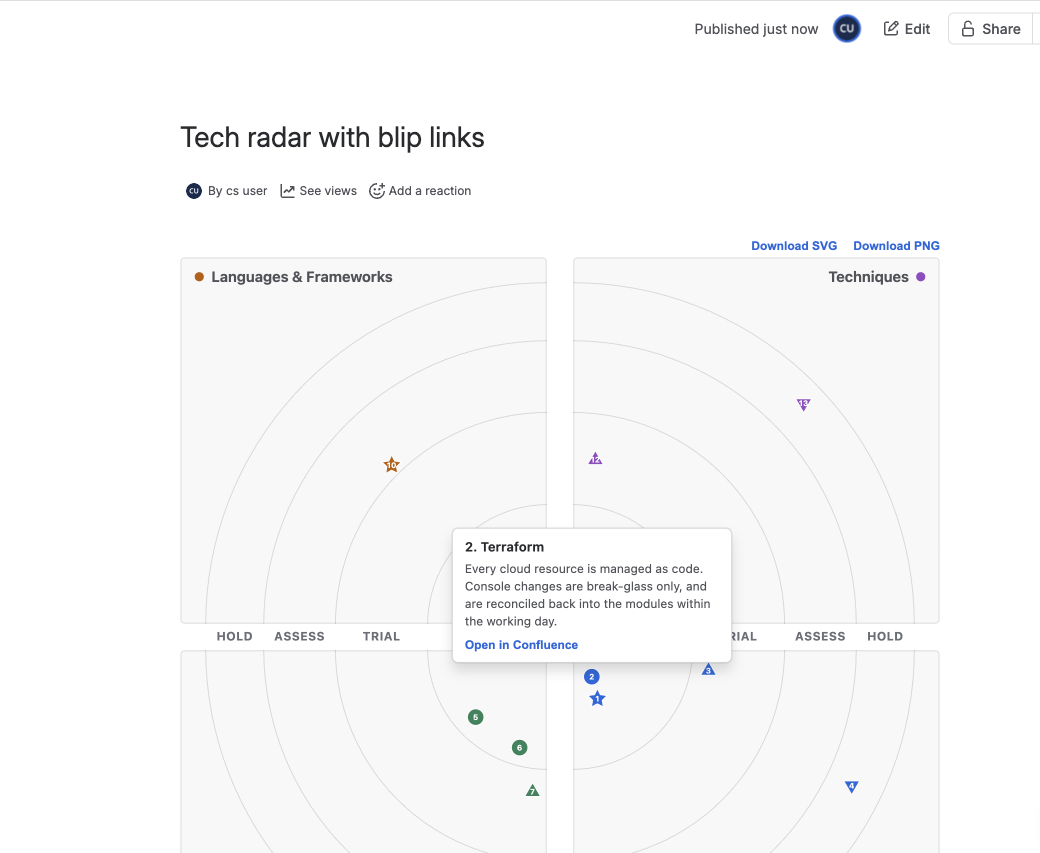Open in Confluence link in Terraform tooltip
This screenshot has height=853, width=1040.
521,645
